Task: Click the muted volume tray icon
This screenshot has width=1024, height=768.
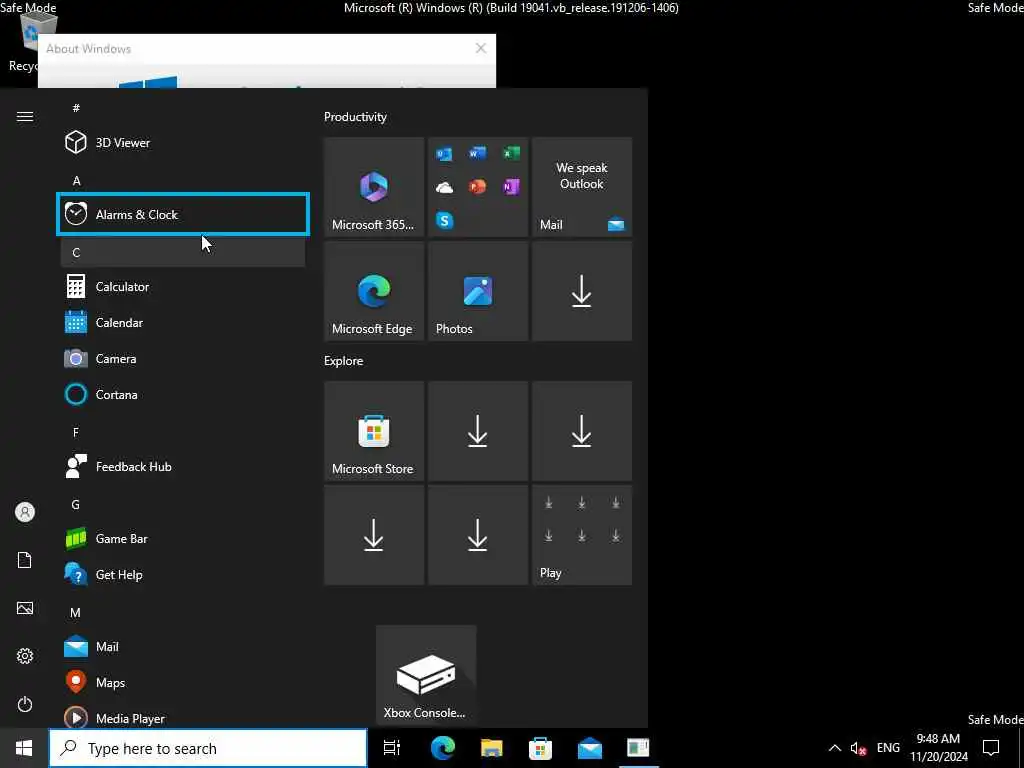Action: 858,748
